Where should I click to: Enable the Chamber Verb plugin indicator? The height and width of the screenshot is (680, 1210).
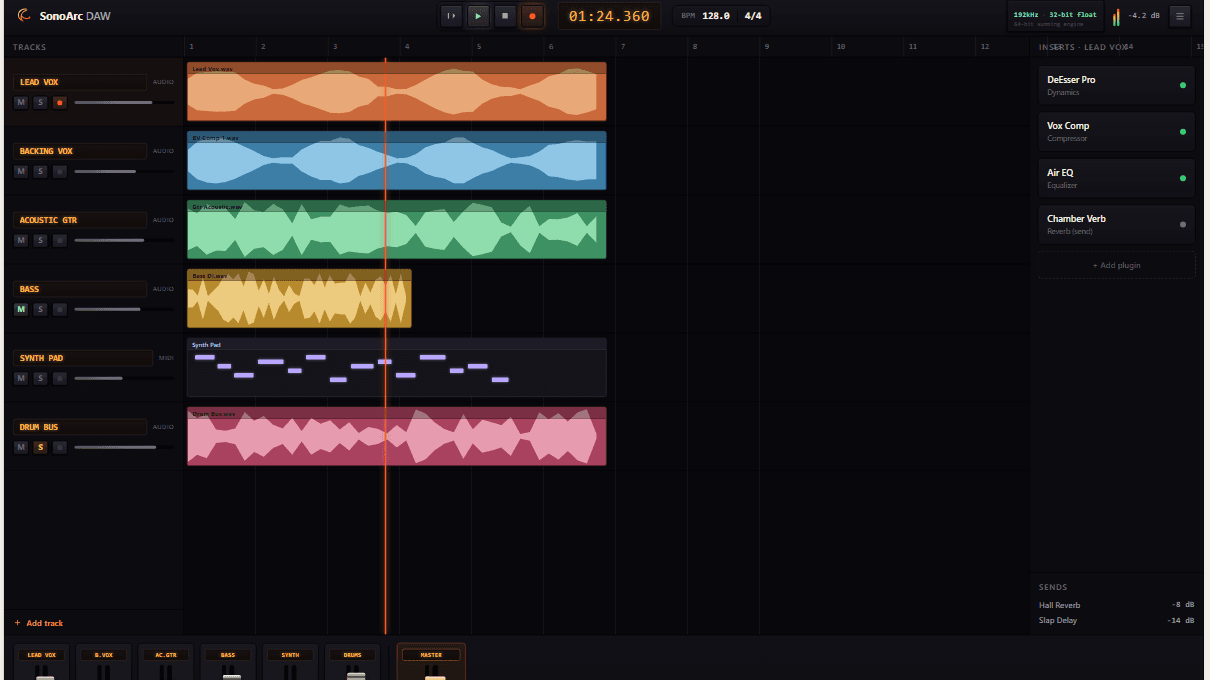(x=1183, y=224)
